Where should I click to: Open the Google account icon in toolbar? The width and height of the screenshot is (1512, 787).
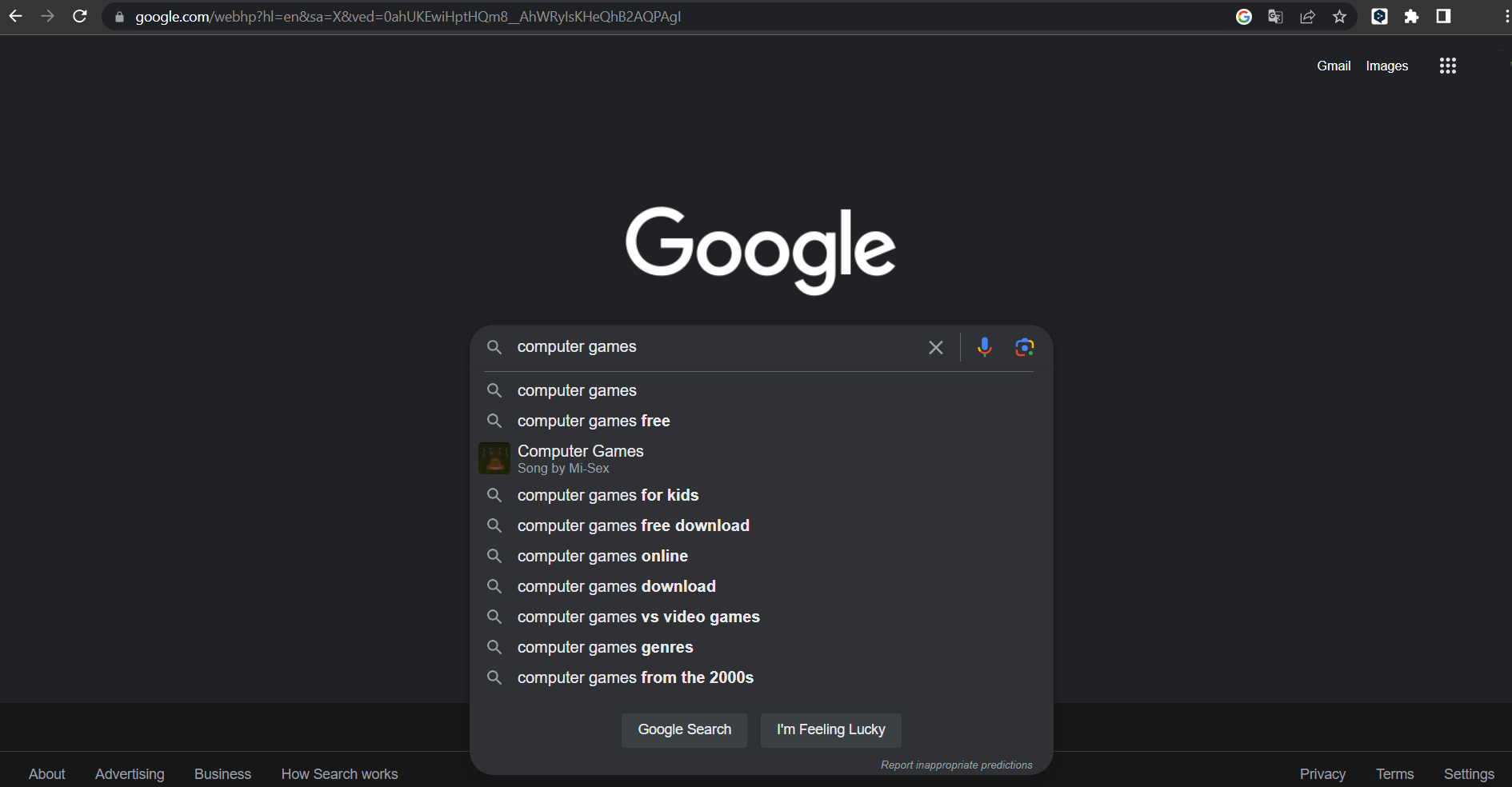pos(1244,17)
